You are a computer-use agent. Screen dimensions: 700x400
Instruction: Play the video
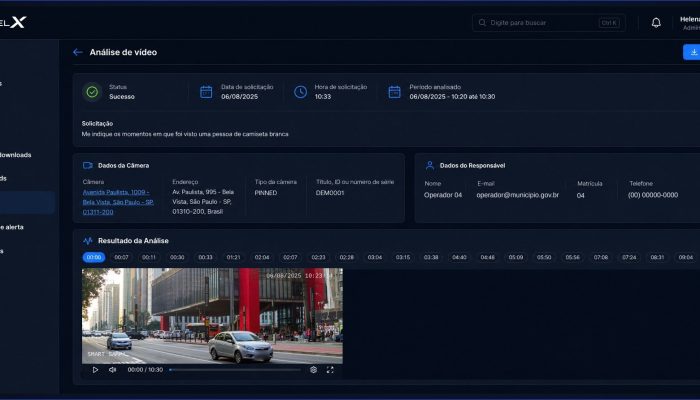click(95, 370)
